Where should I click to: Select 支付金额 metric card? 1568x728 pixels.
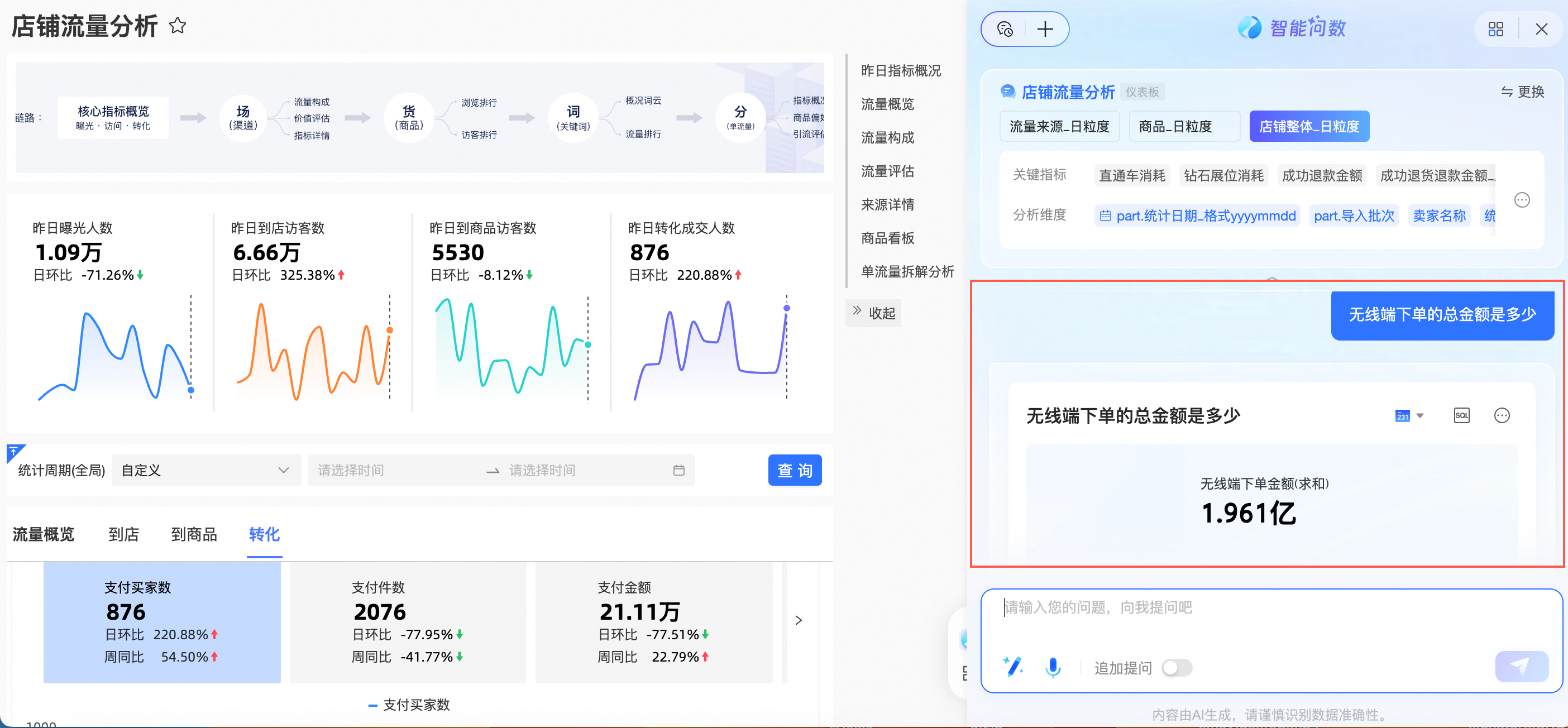point(654,622)
